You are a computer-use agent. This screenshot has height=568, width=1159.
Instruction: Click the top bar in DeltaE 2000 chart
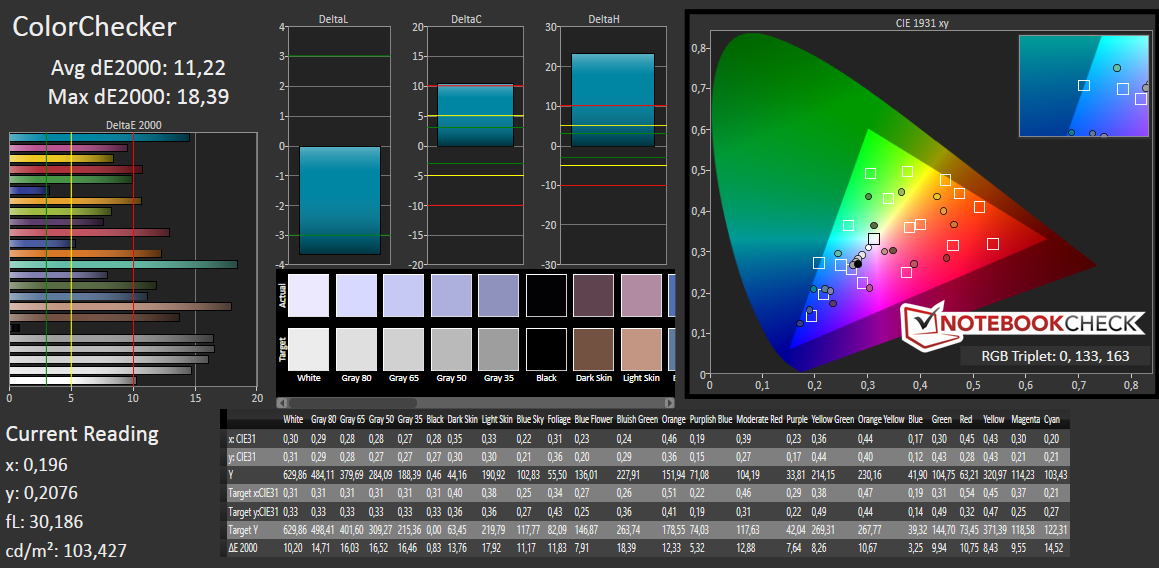99,137
